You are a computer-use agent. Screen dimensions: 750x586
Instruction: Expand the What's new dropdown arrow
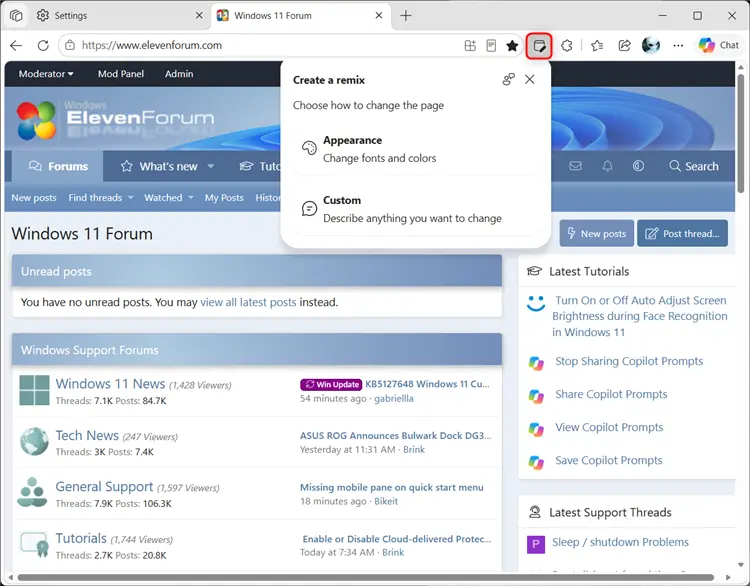click(210, 166)
